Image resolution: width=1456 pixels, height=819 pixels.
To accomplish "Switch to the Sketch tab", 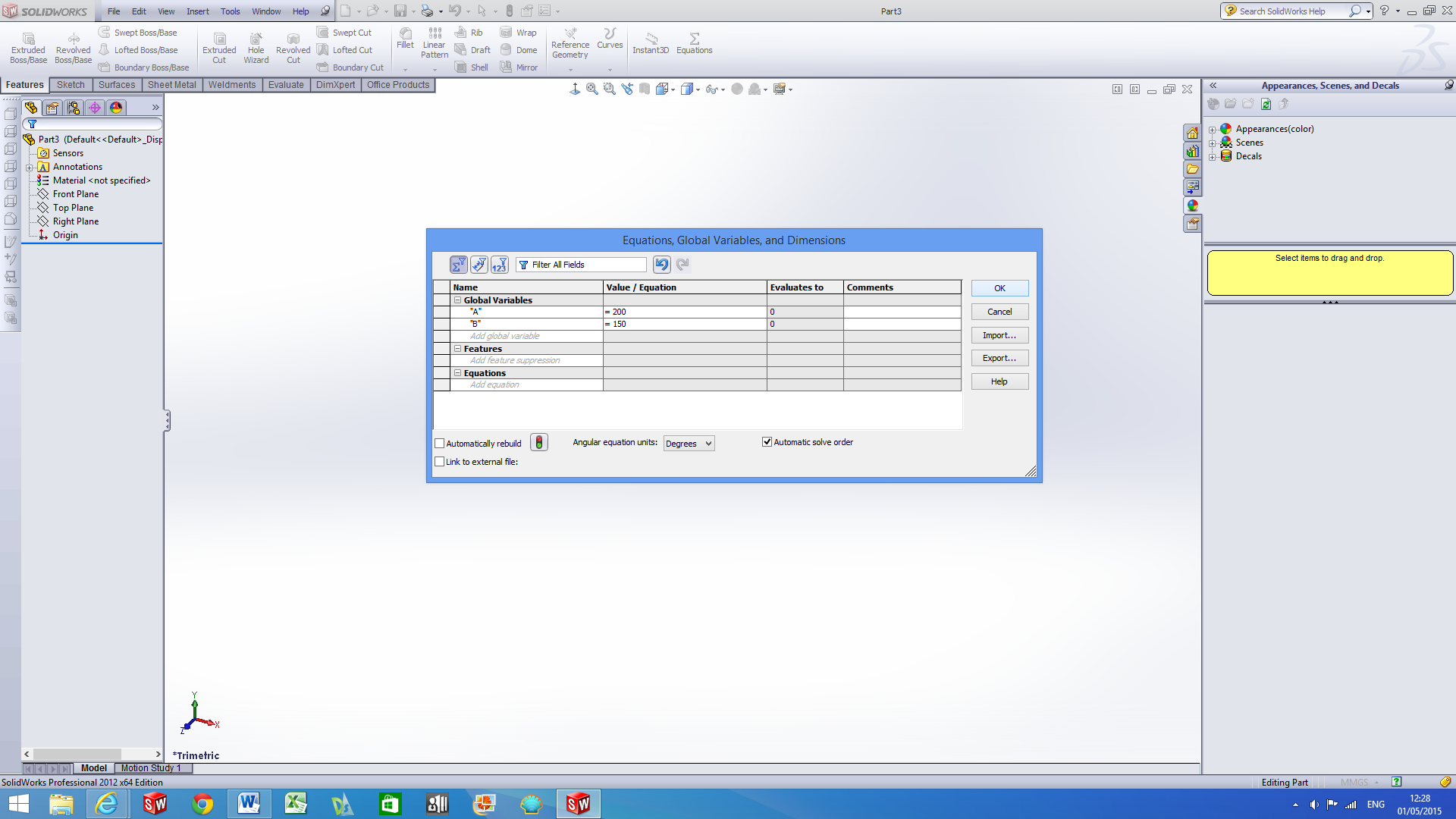I will [71, 85].
